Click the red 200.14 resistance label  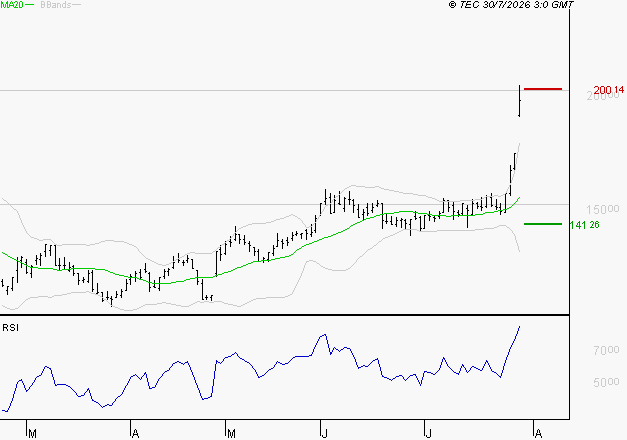tap(608, 90)
